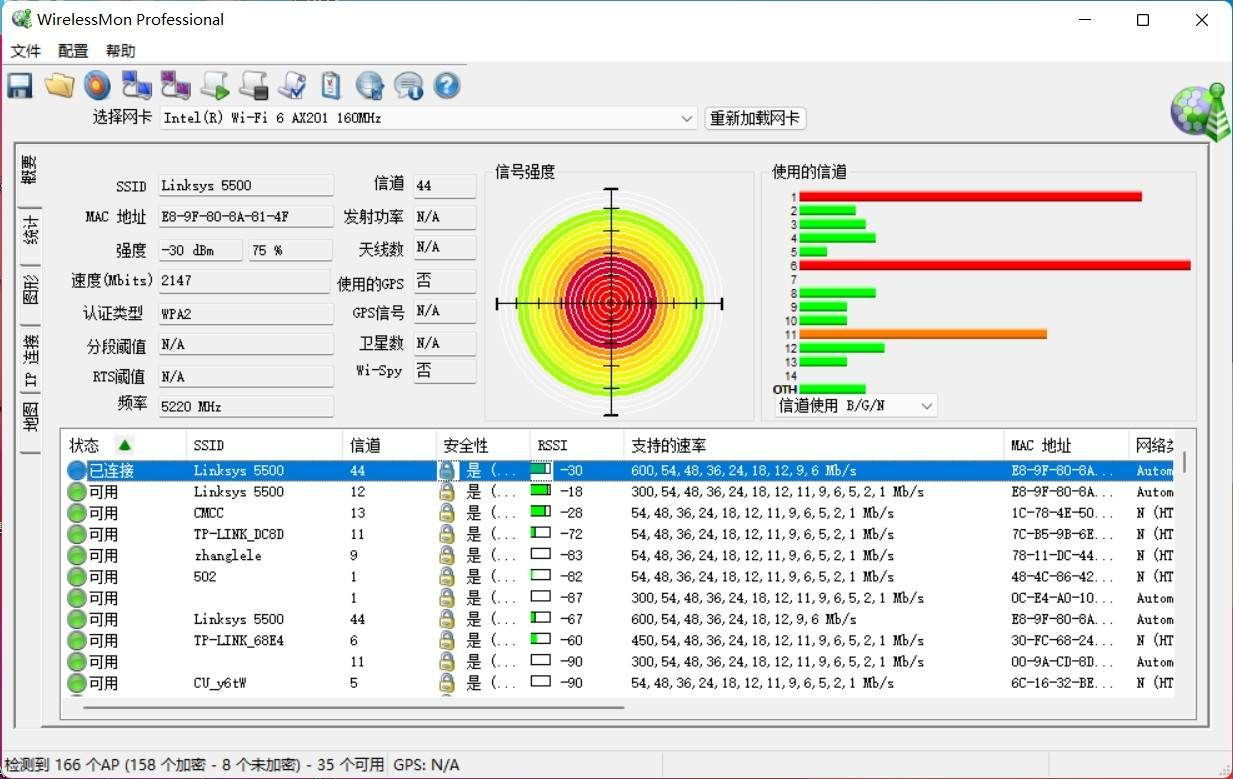Sort by the MAC 地址 column header
The width and height of the screenshot is (1233, 779).
click(x=1067, y=445)
